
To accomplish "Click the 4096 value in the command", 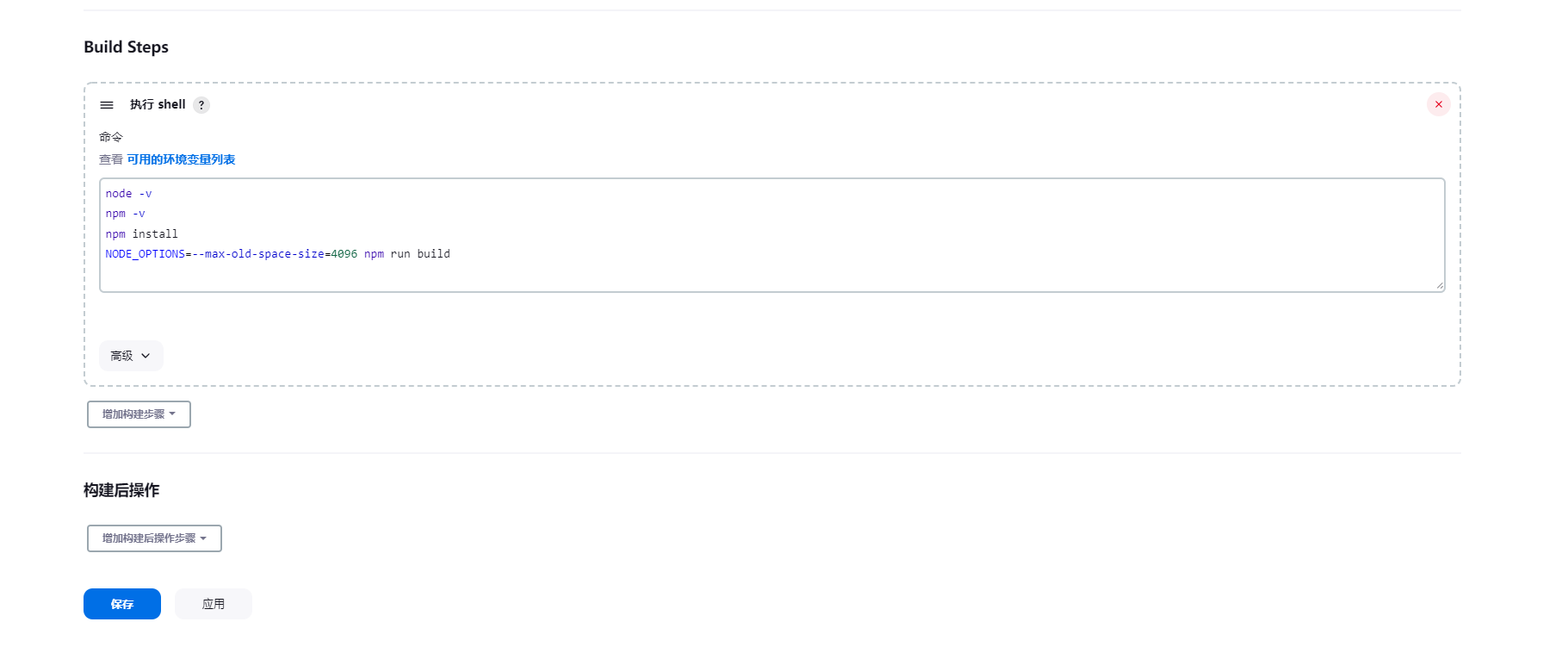I will tap(344, 254).
